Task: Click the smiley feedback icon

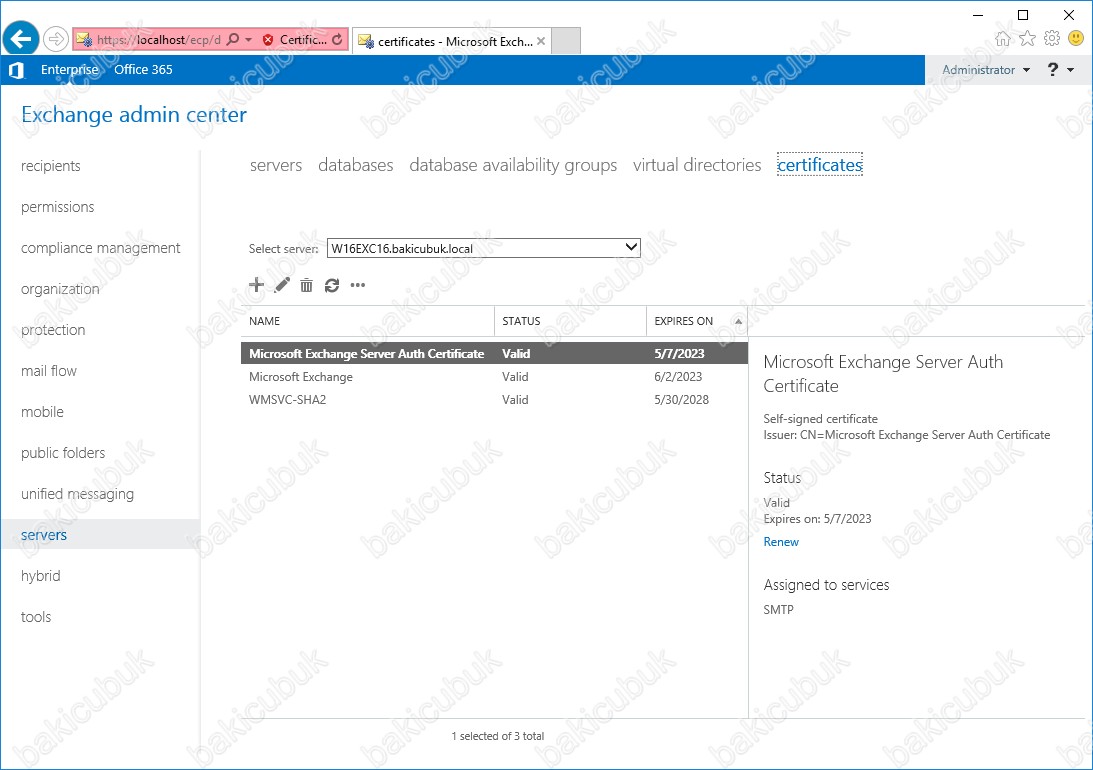Action: click(1076, 38)
